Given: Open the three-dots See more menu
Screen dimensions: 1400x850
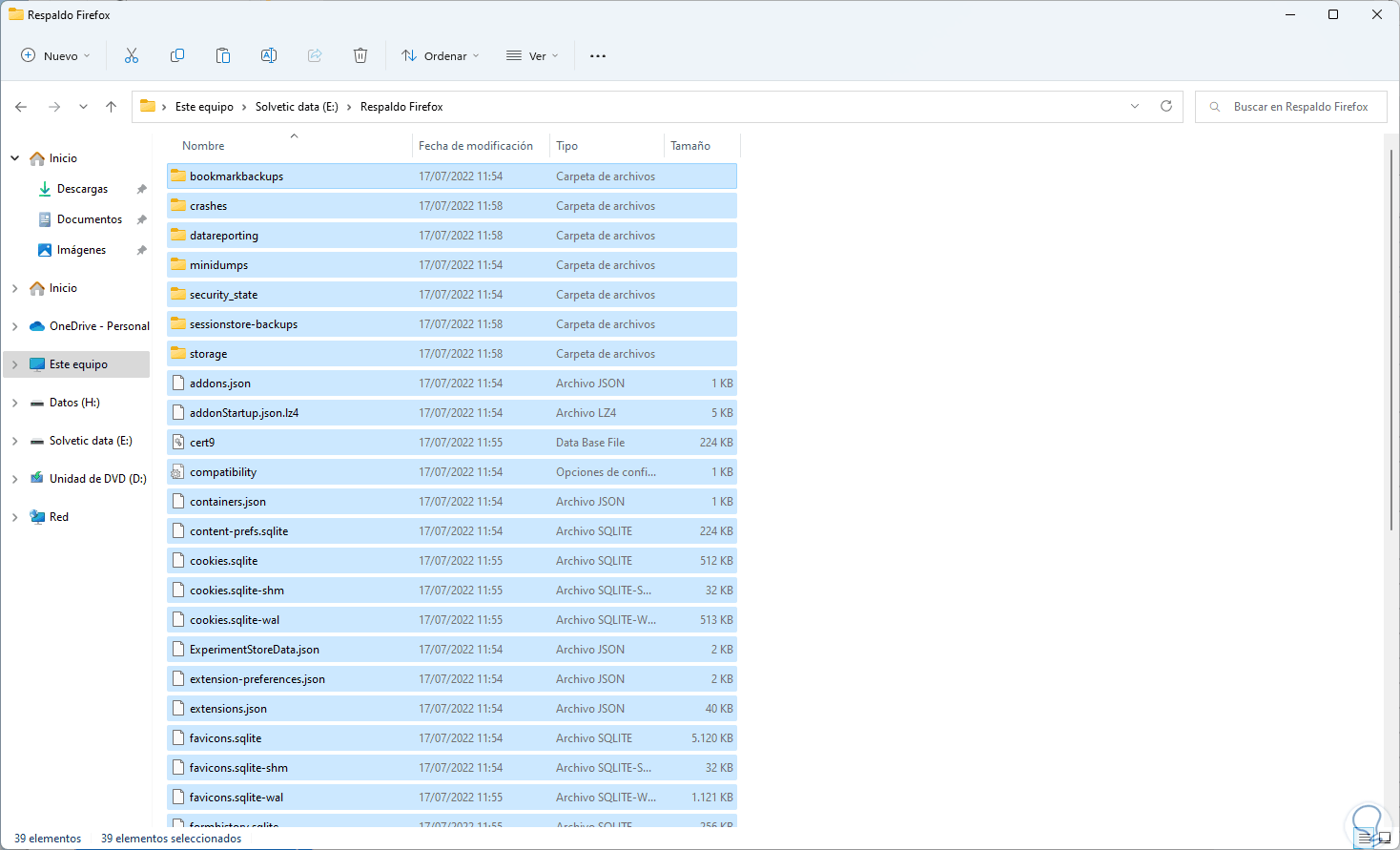Looking at the screenshot, I should click(x=598, y=55).
